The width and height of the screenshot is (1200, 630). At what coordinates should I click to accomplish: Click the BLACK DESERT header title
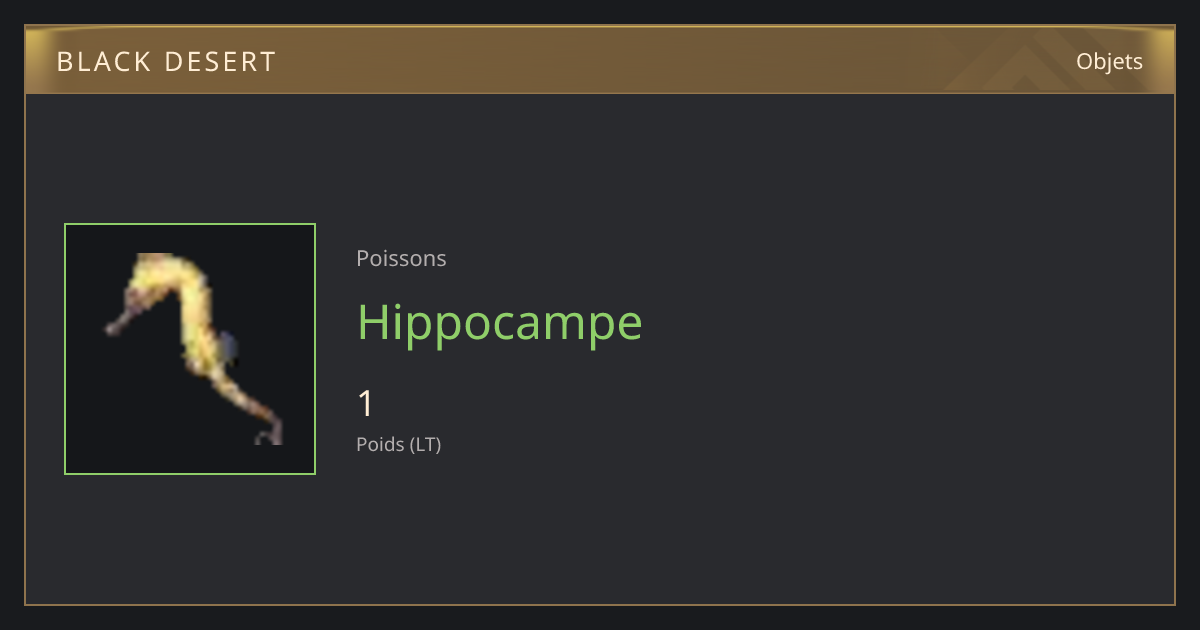(x=166, y=62)
